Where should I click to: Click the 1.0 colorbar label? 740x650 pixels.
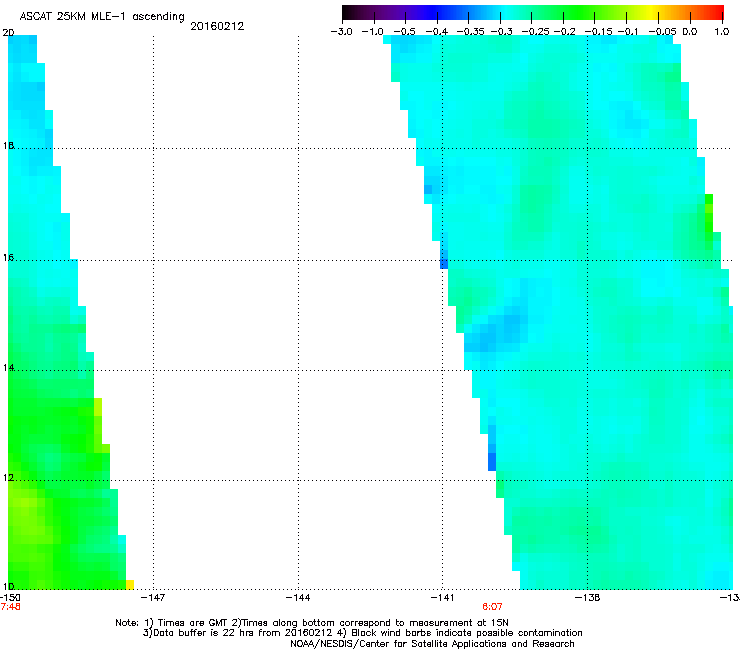click(722, 32)
